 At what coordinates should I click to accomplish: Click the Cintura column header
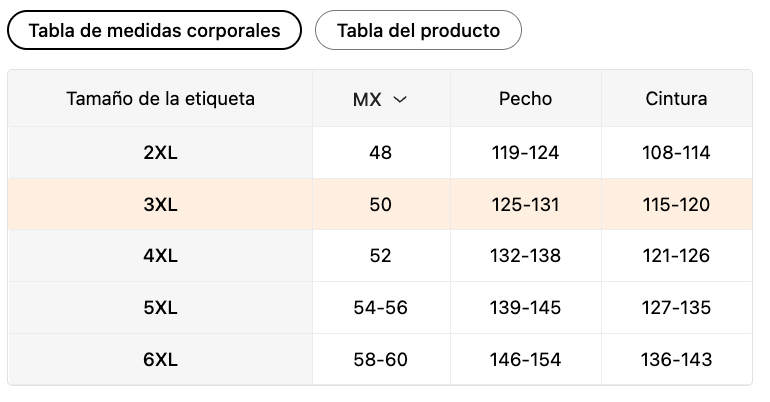click(676, 99)
